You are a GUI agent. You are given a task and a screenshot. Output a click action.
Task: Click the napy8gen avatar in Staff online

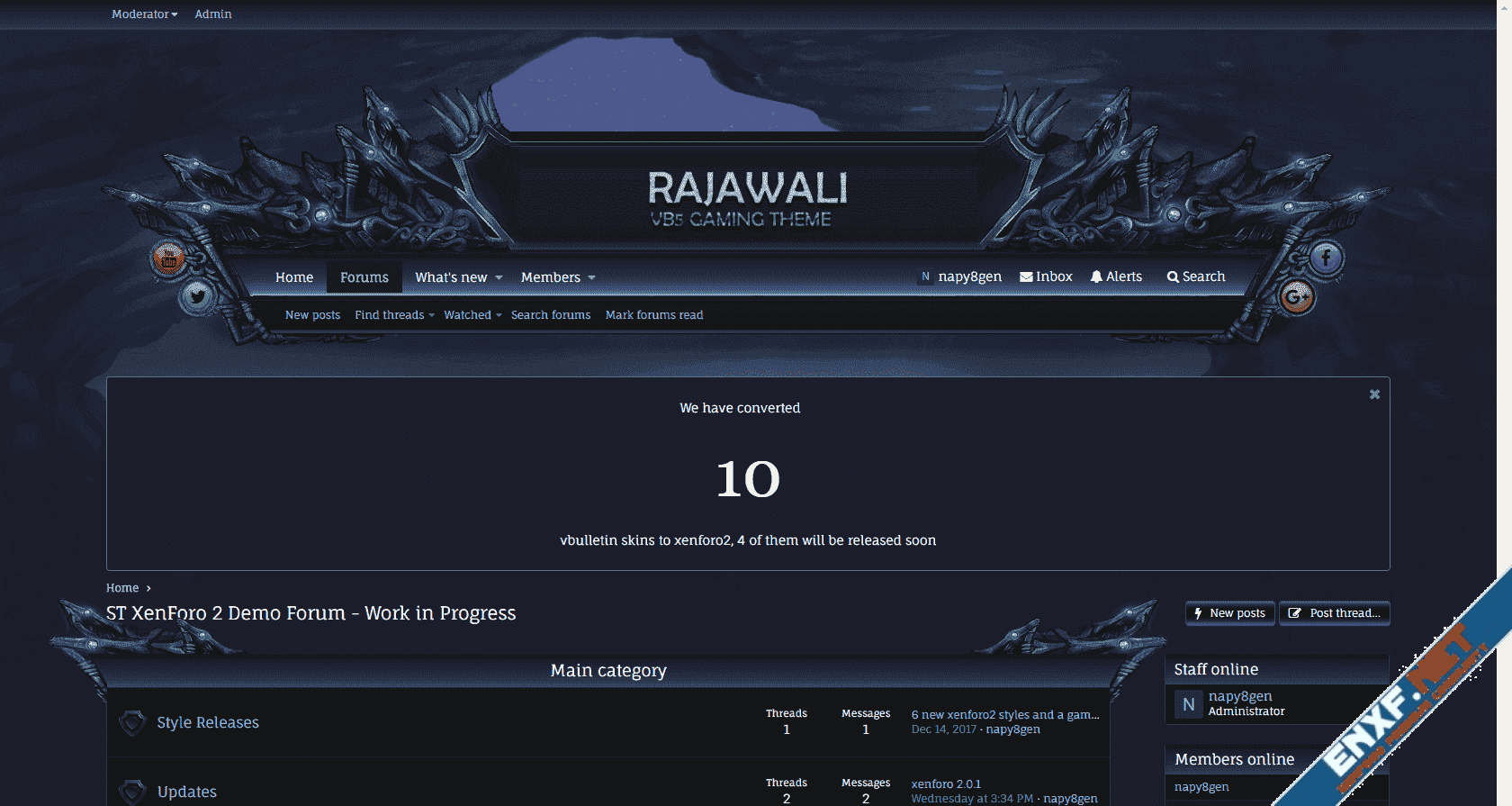[x=1188, y=704]
